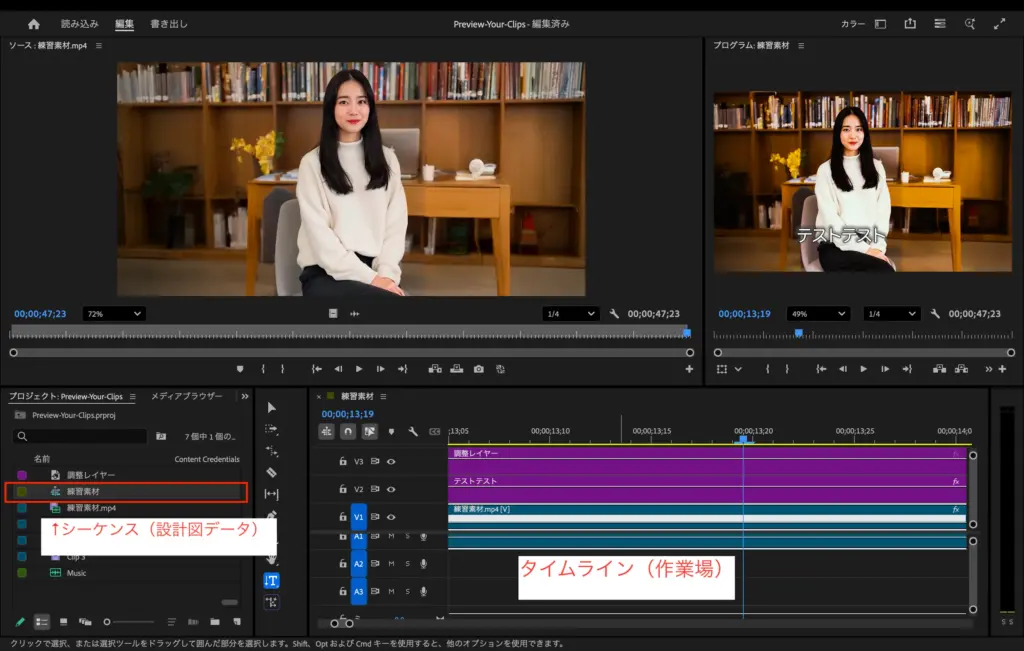Screen dimensions: 1024x651
Task: Open timeline settings wrench icon
Action: (x=412, y=432)
